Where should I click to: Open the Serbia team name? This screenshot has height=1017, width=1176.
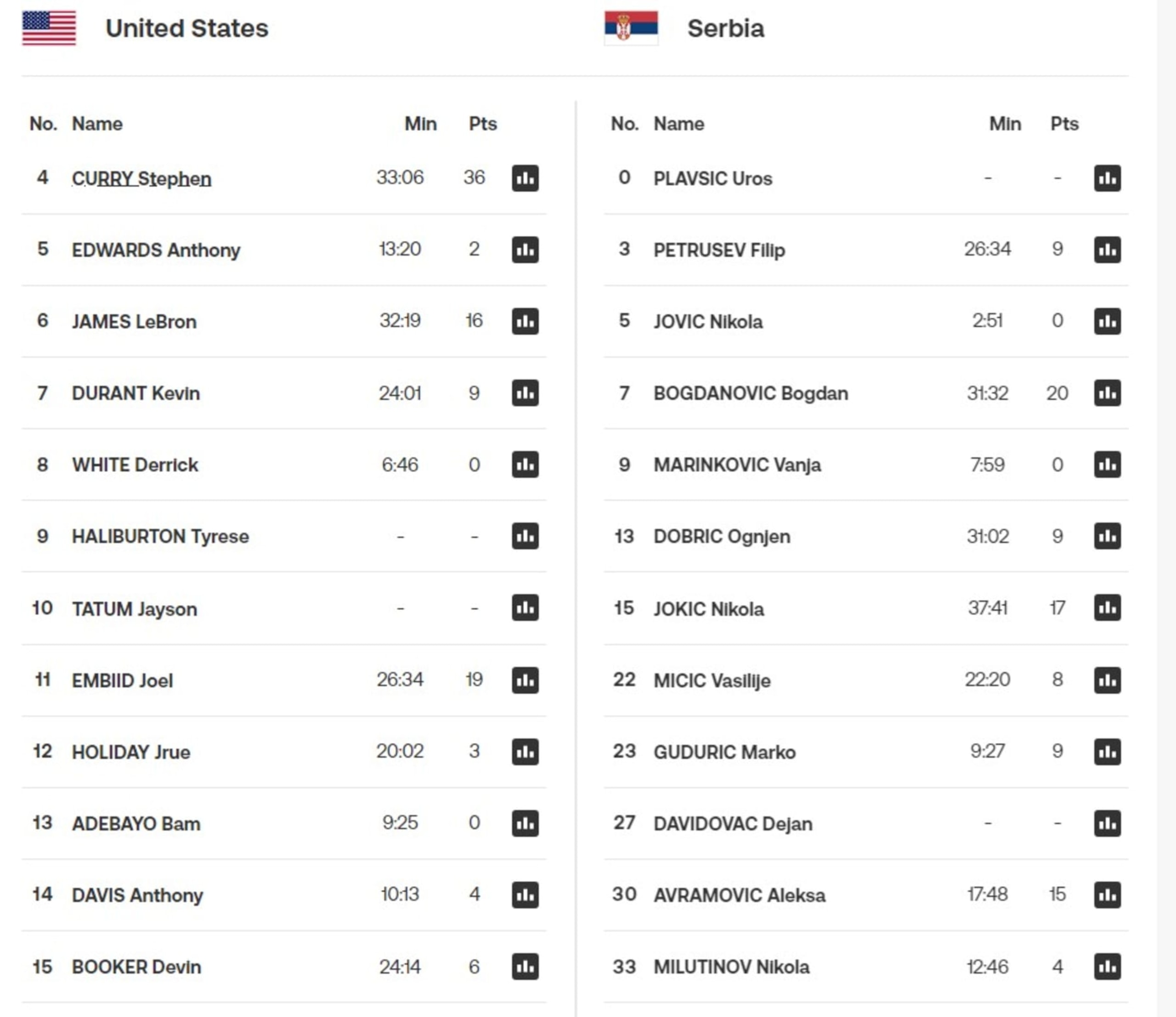(726, 28)
